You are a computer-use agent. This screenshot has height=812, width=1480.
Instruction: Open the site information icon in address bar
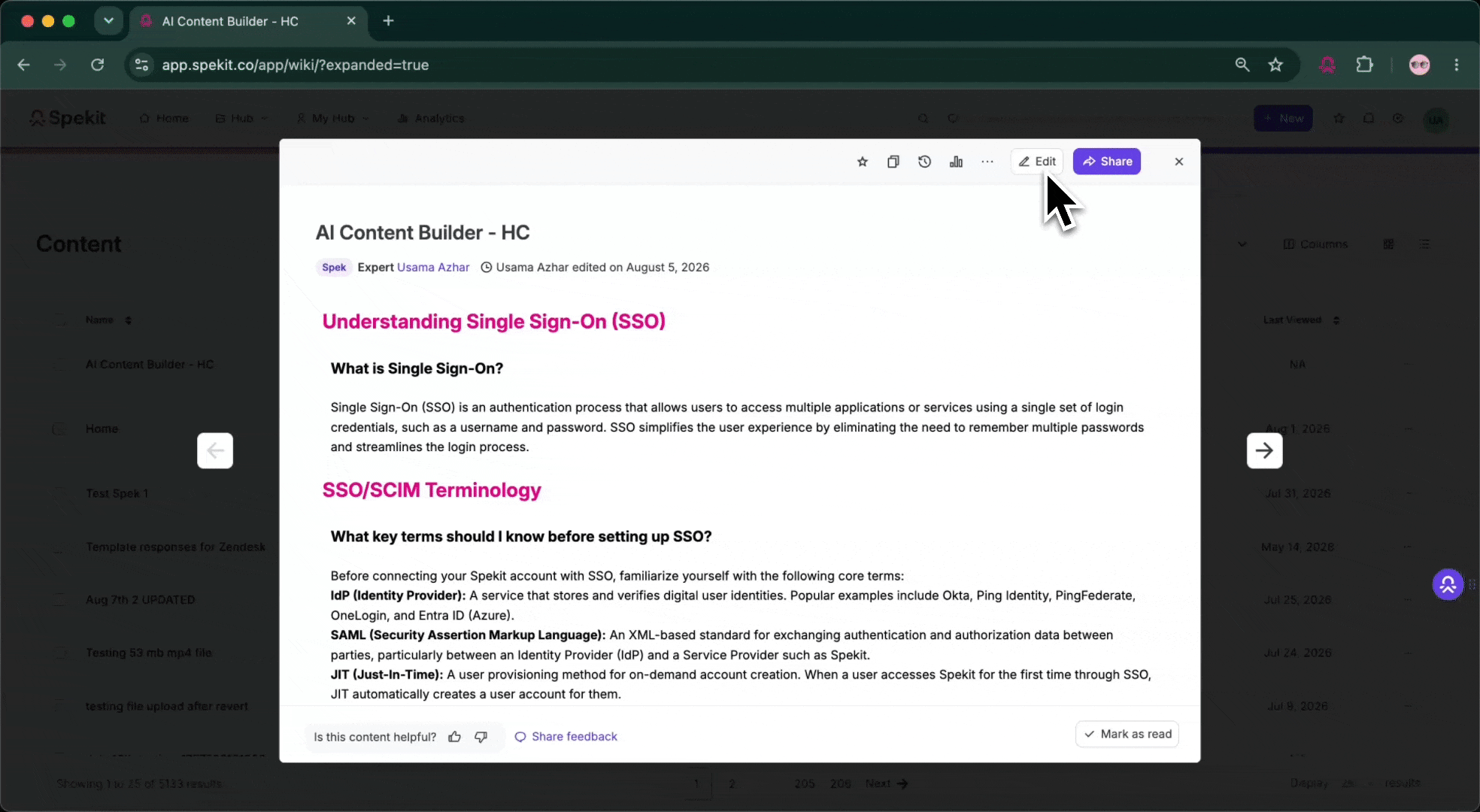(141, 65)
